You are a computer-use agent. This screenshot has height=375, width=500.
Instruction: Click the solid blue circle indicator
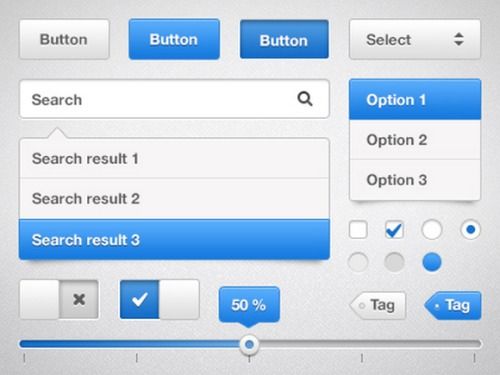(x=432, y=262)
